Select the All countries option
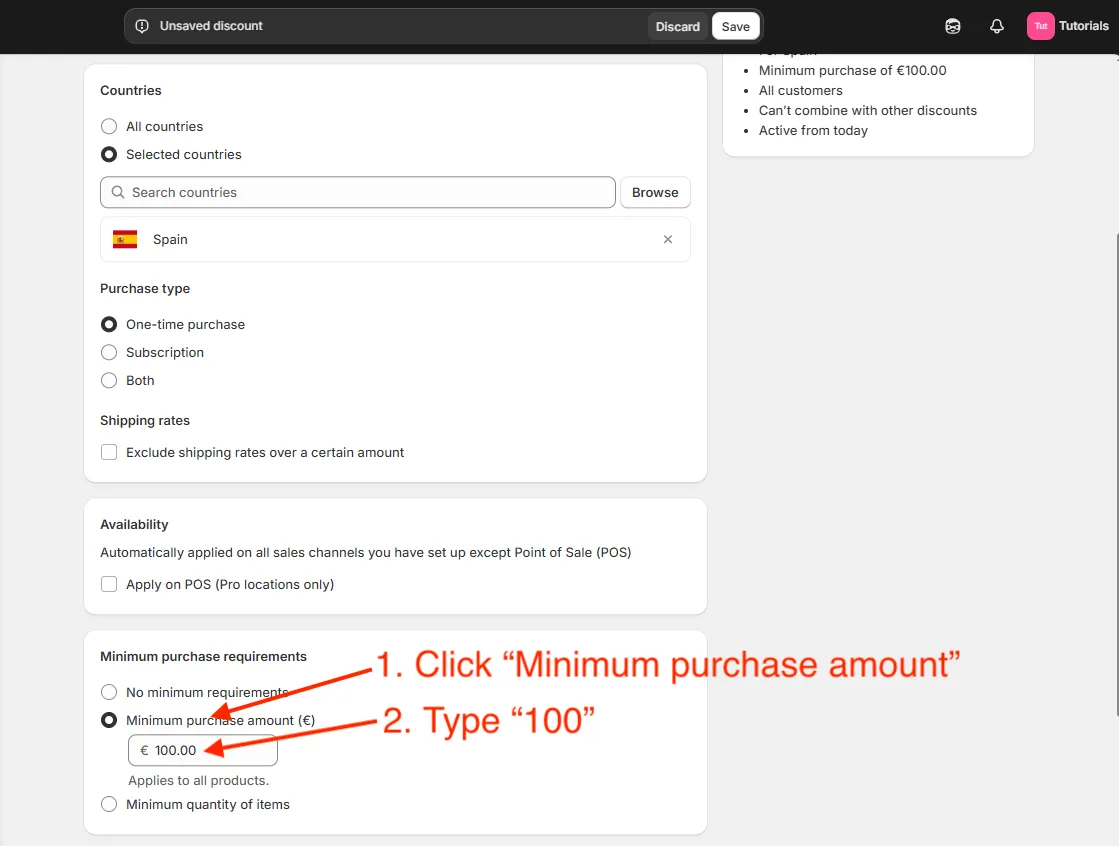The height and width of the screenshot is (846, 1119). [x=108, y=126]
